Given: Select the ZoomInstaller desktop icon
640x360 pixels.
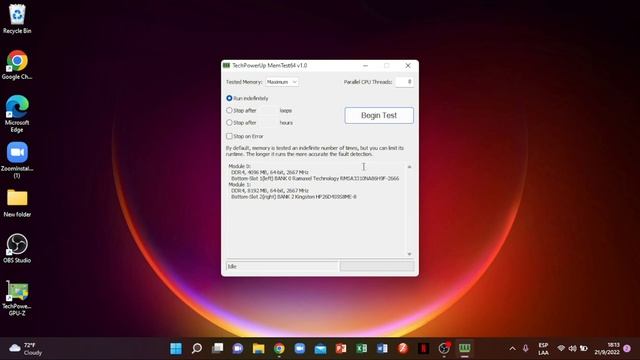Looking at the screenshot, I should coord(17,160).
